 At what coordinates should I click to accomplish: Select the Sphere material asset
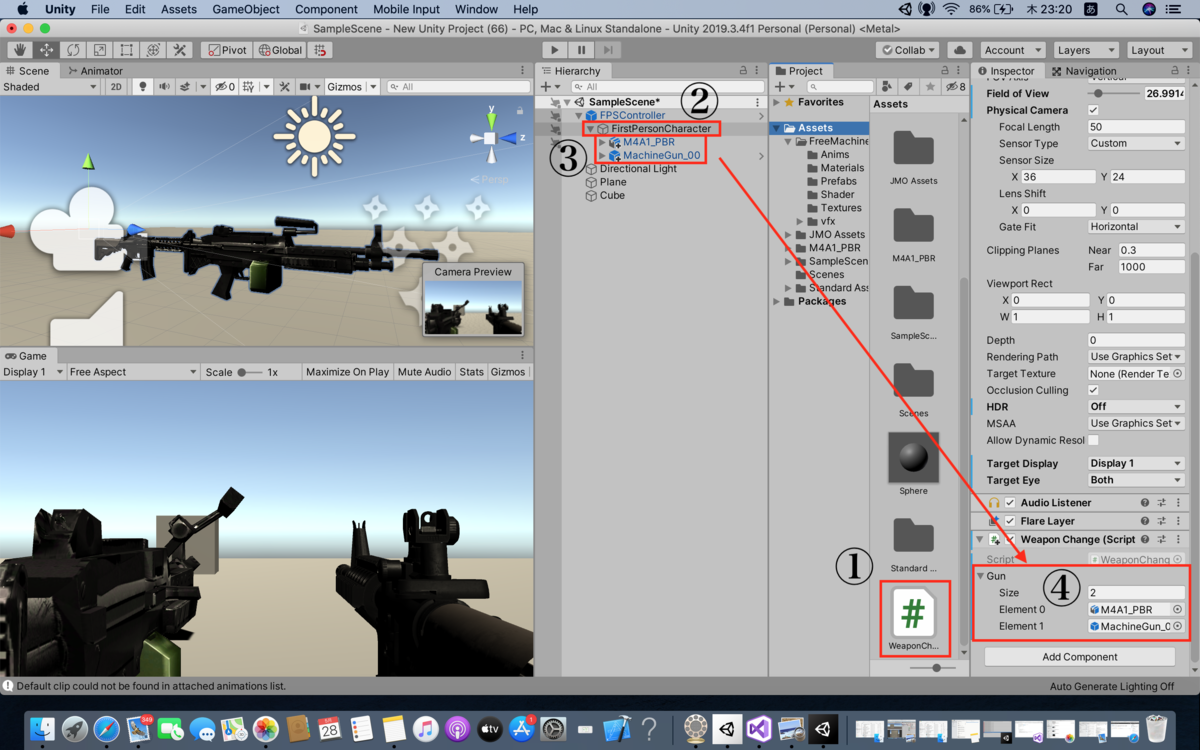click(913, 464)
